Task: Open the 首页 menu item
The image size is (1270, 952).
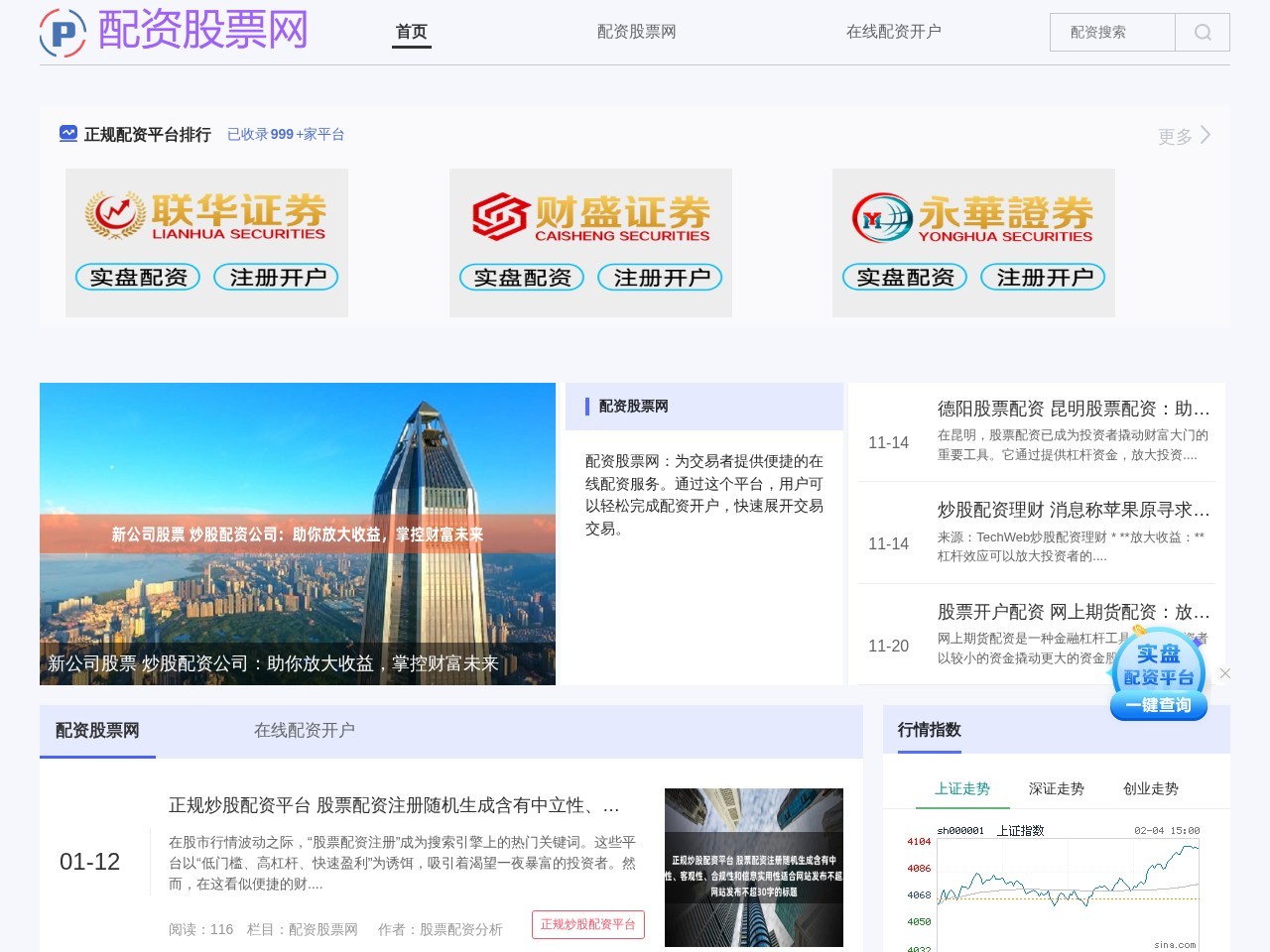Action: [412, 32]
